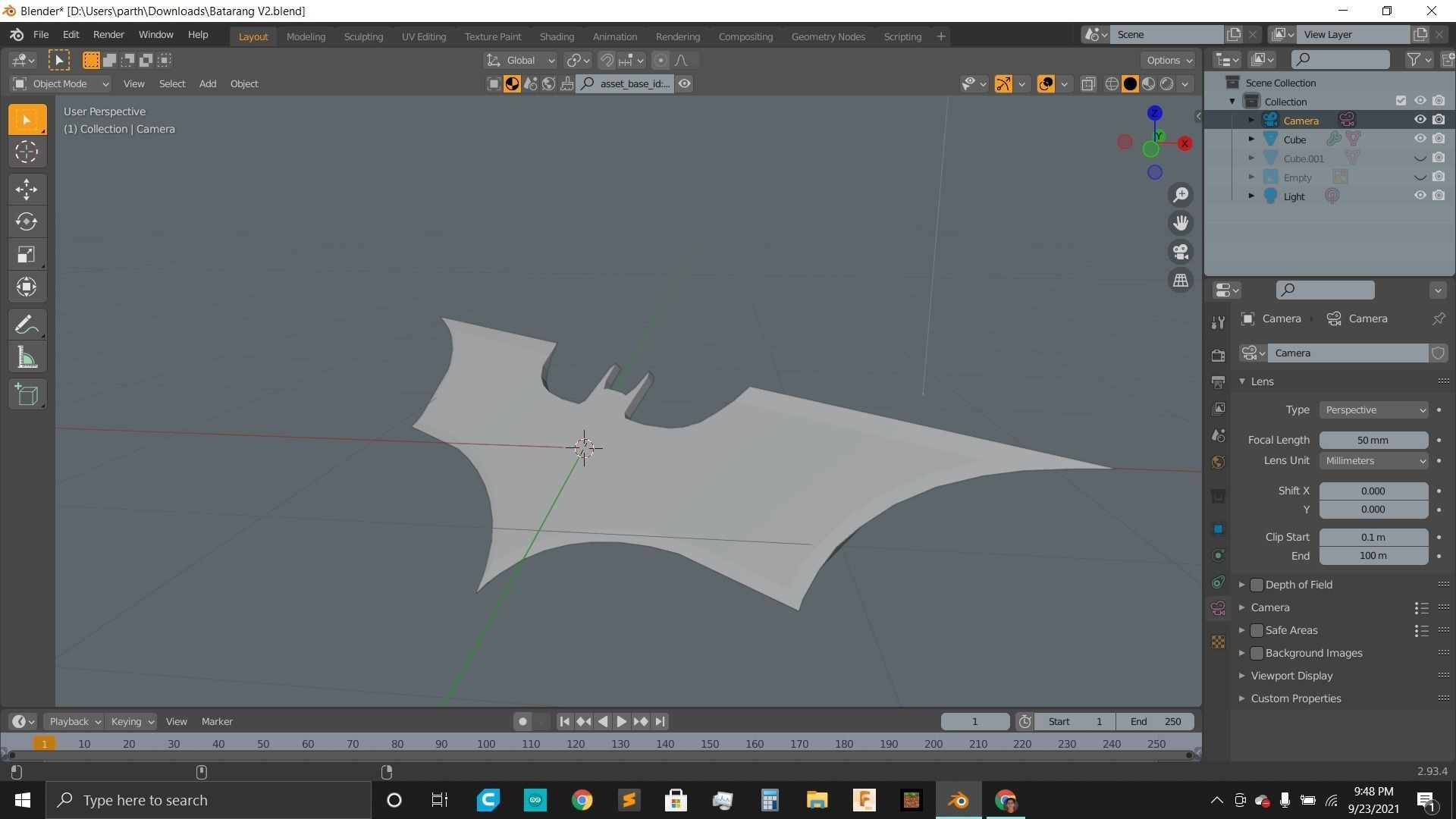Screen dimensions: 1456x819
Task: Open lens Type Perspective dropdown
Action: point(1373,410)
